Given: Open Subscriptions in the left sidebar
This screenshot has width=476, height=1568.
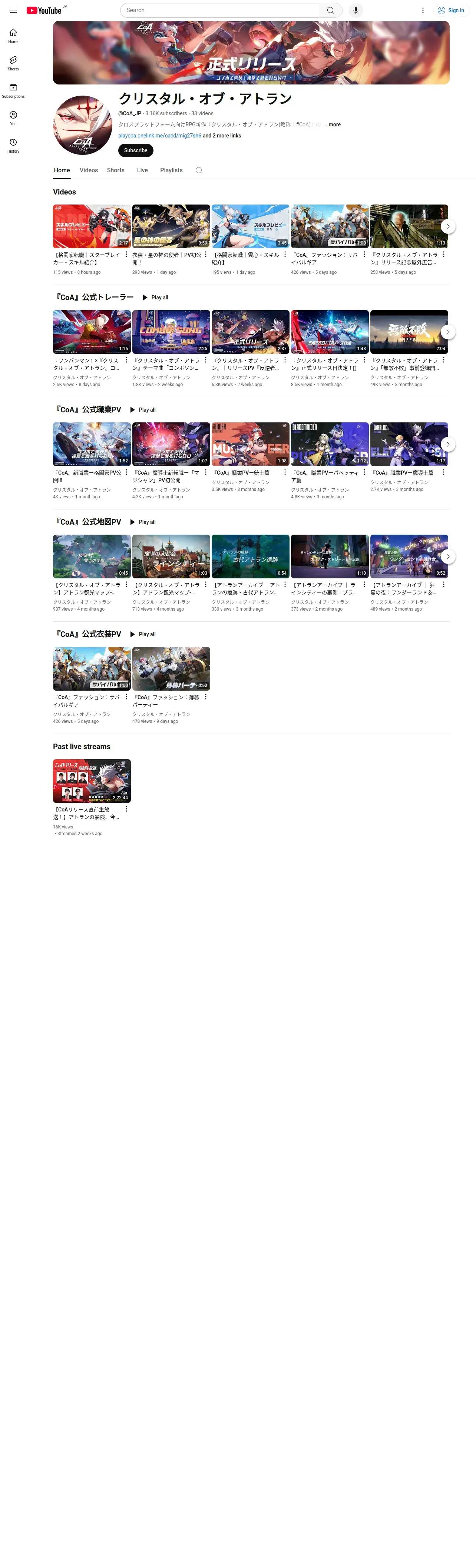Looking at the screenshot, I should (13, 91).
